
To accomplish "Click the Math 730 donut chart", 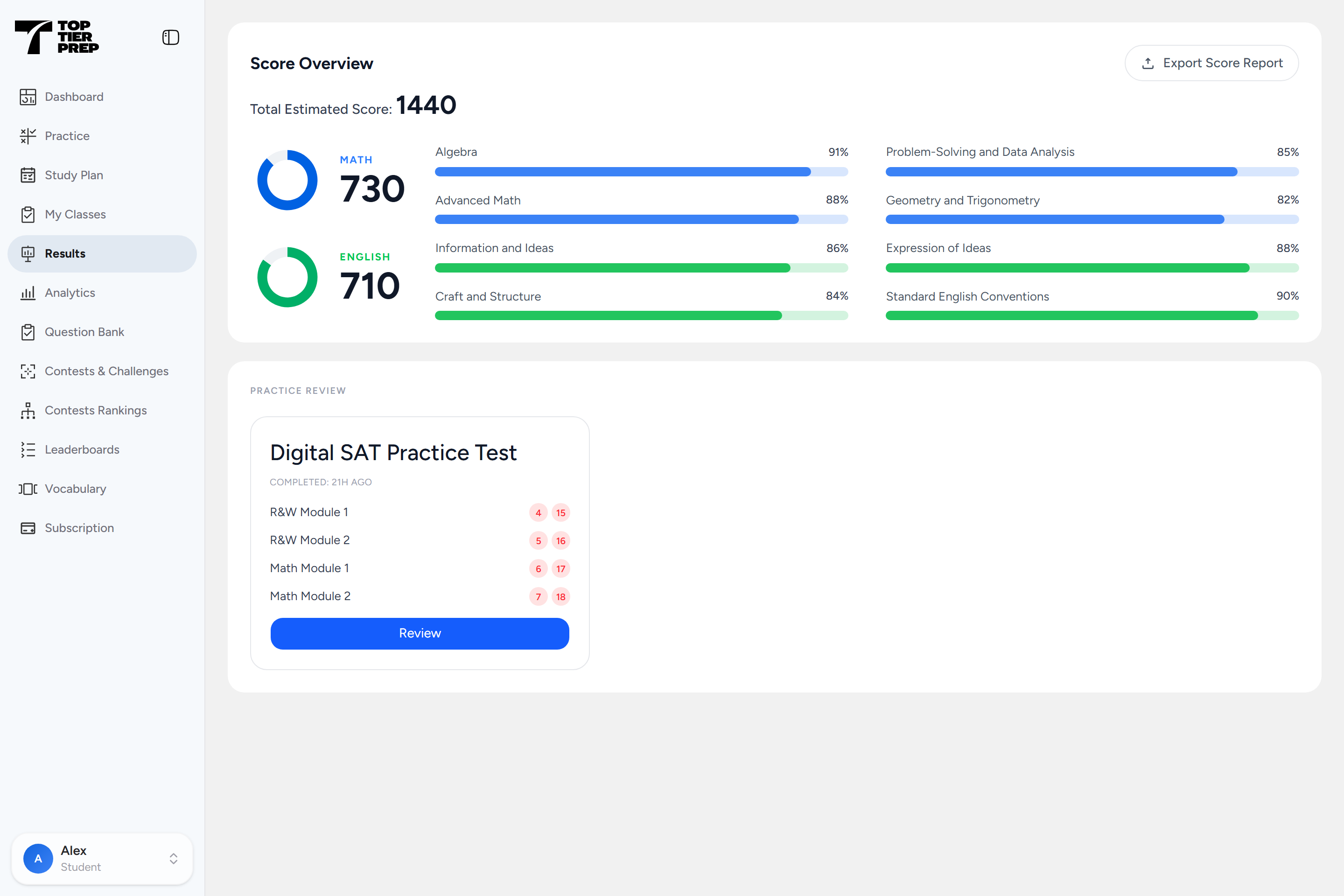I will [287, 180].
